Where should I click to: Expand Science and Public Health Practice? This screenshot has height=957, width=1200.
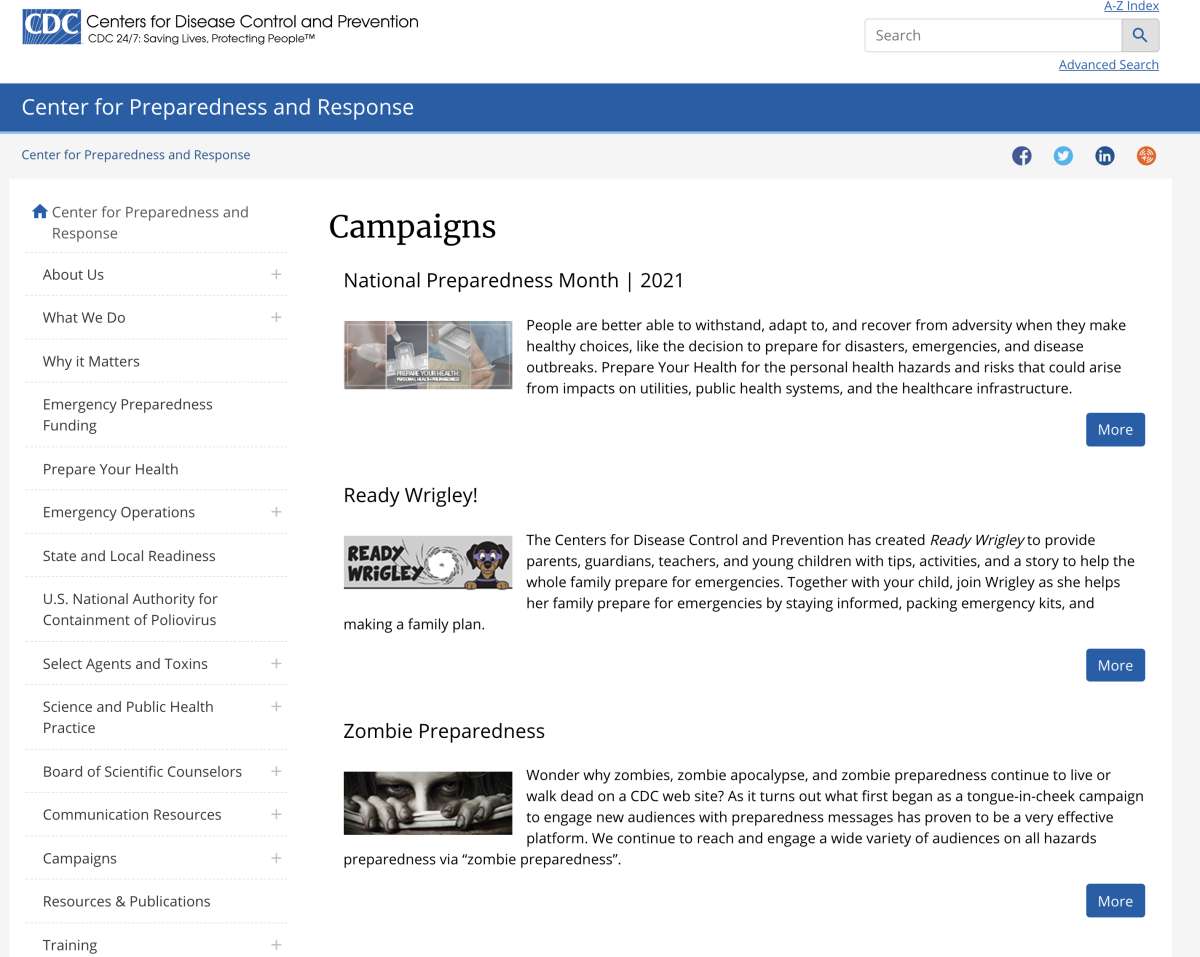[x=276, y=706]
